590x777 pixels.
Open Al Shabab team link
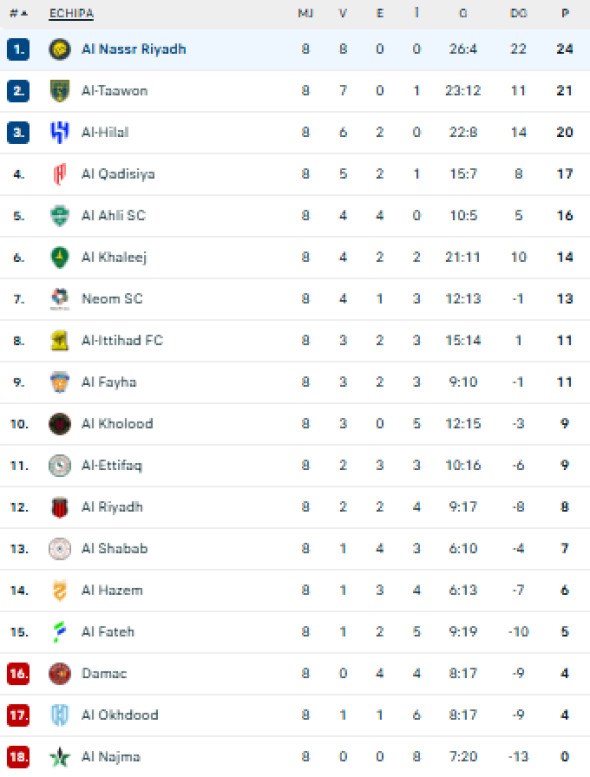pos(114,549)
